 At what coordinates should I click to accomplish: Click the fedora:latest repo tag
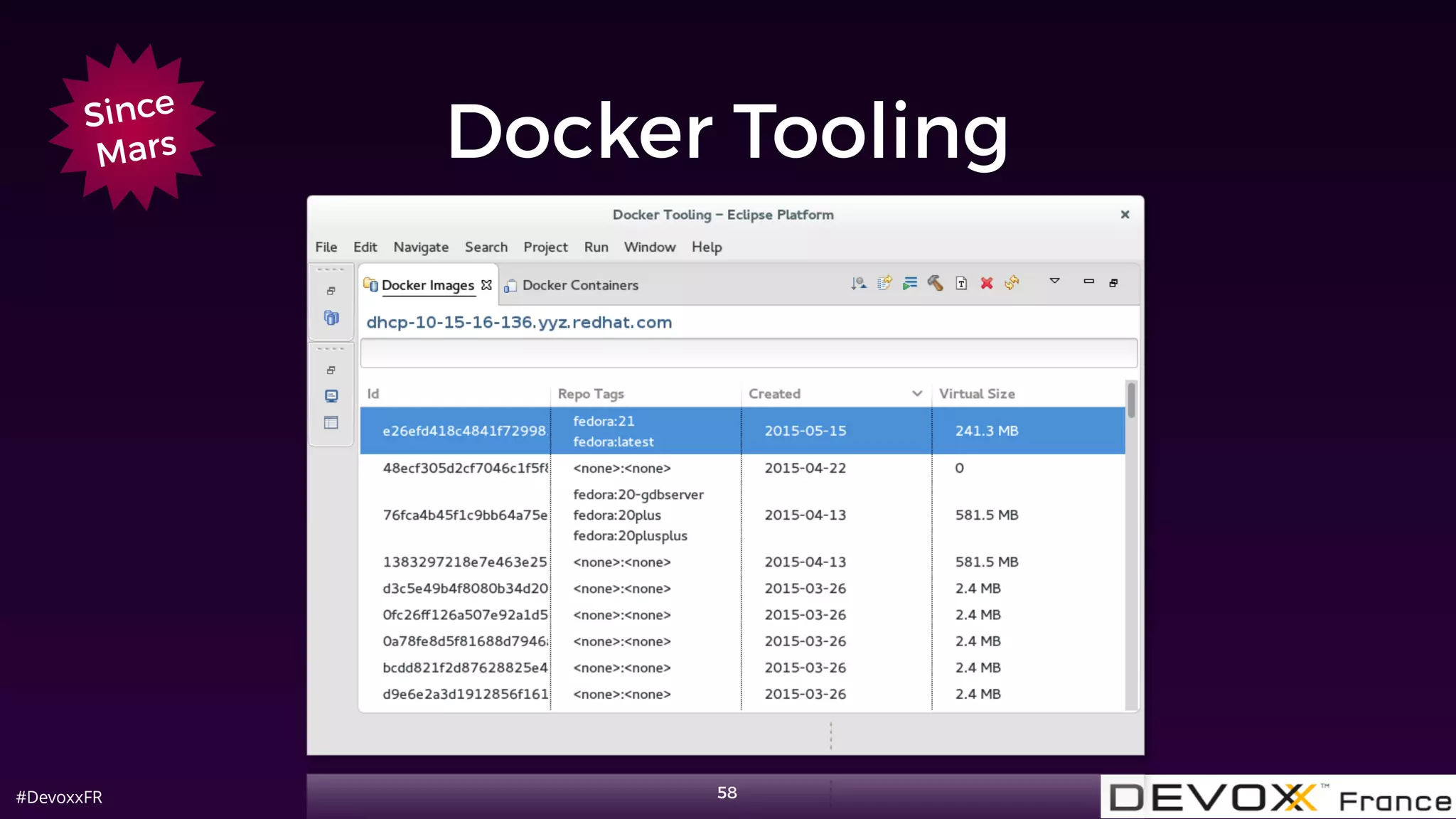tap(613, 441)
